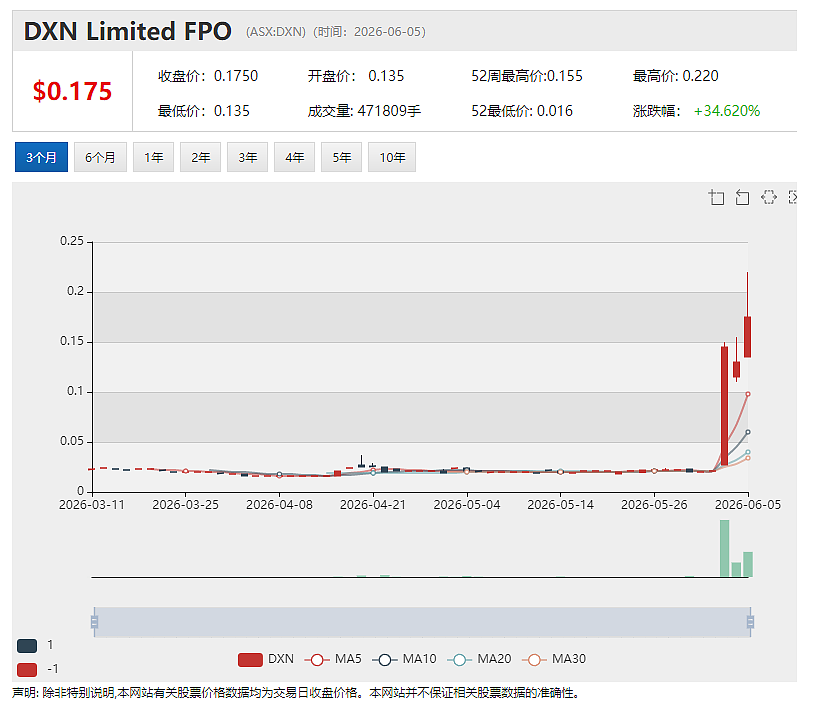Switch to the 3年 time range
The width and height of the screenshot is (815, 711).
coord(247,157)
